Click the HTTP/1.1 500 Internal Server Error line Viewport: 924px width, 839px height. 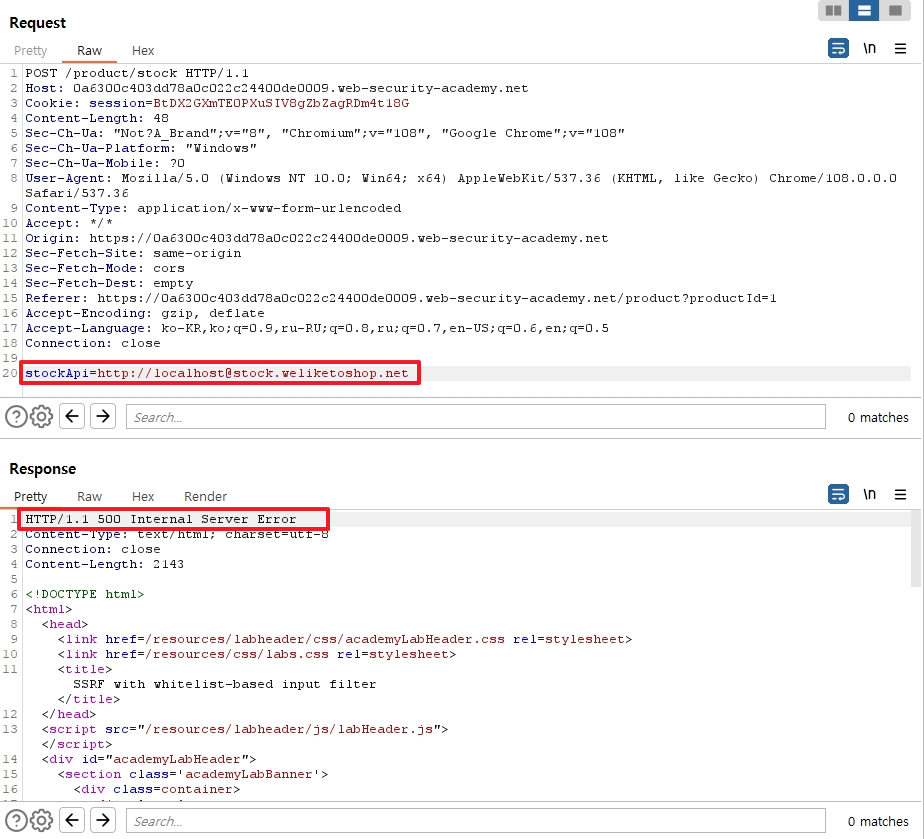click(161, 519)
